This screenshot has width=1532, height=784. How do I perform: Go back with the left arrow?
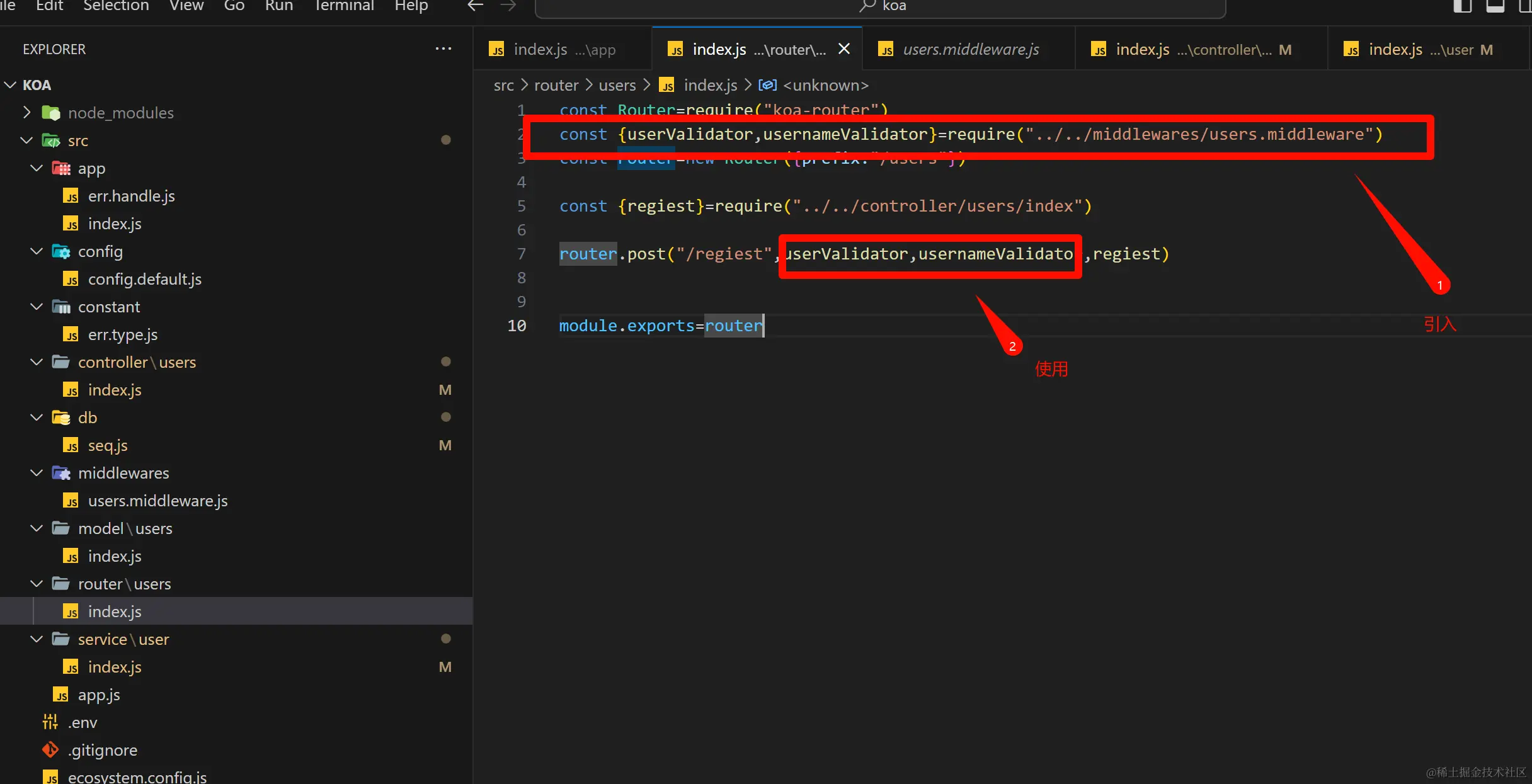[x=476, y=6]
